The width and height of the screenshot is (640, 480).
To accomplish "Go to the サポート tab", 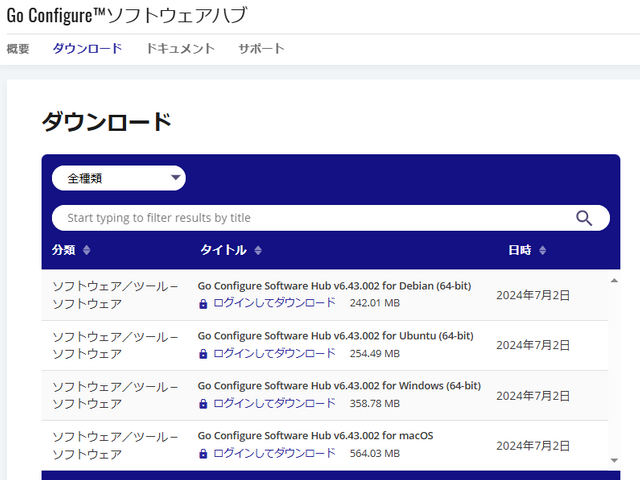I will pyautogui.click(x=261, y=49).
